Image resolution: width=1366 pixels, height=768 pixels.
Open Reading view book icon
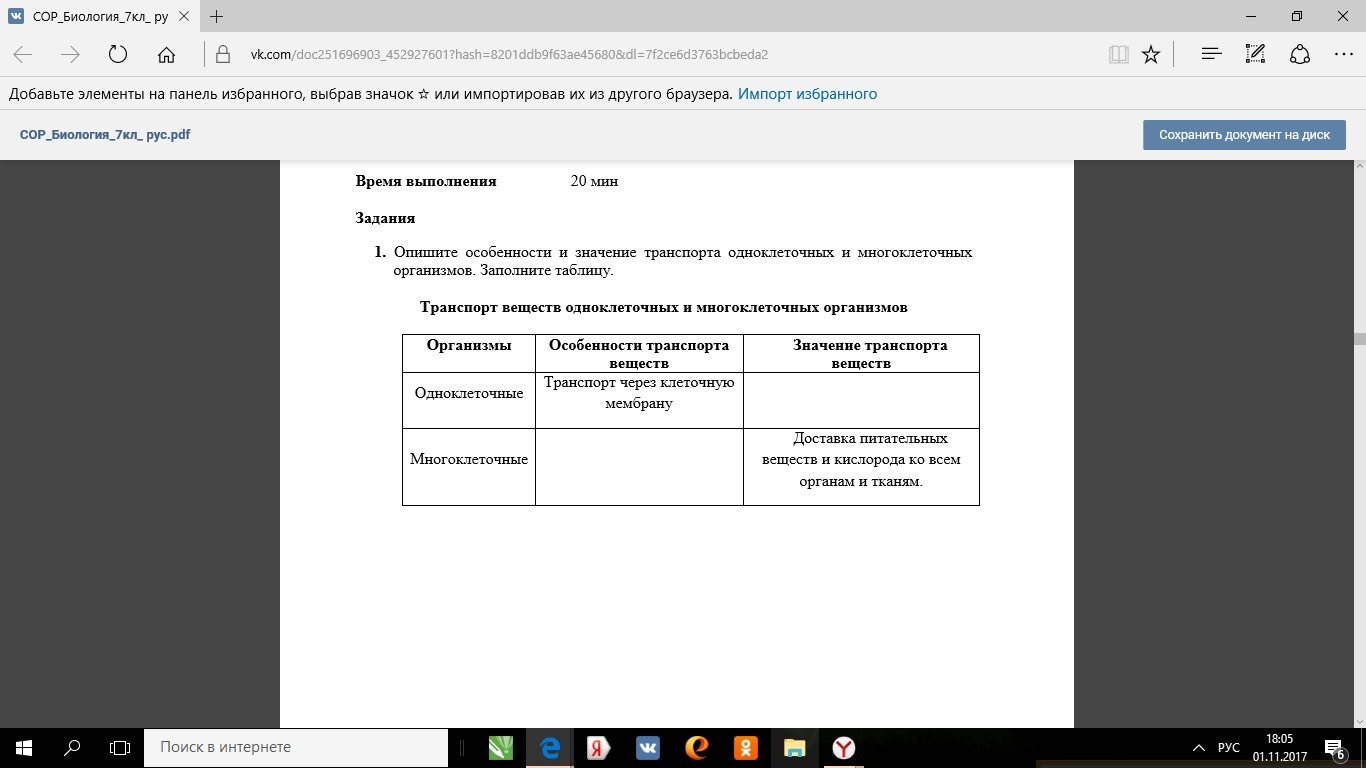tap(1118, 54)
